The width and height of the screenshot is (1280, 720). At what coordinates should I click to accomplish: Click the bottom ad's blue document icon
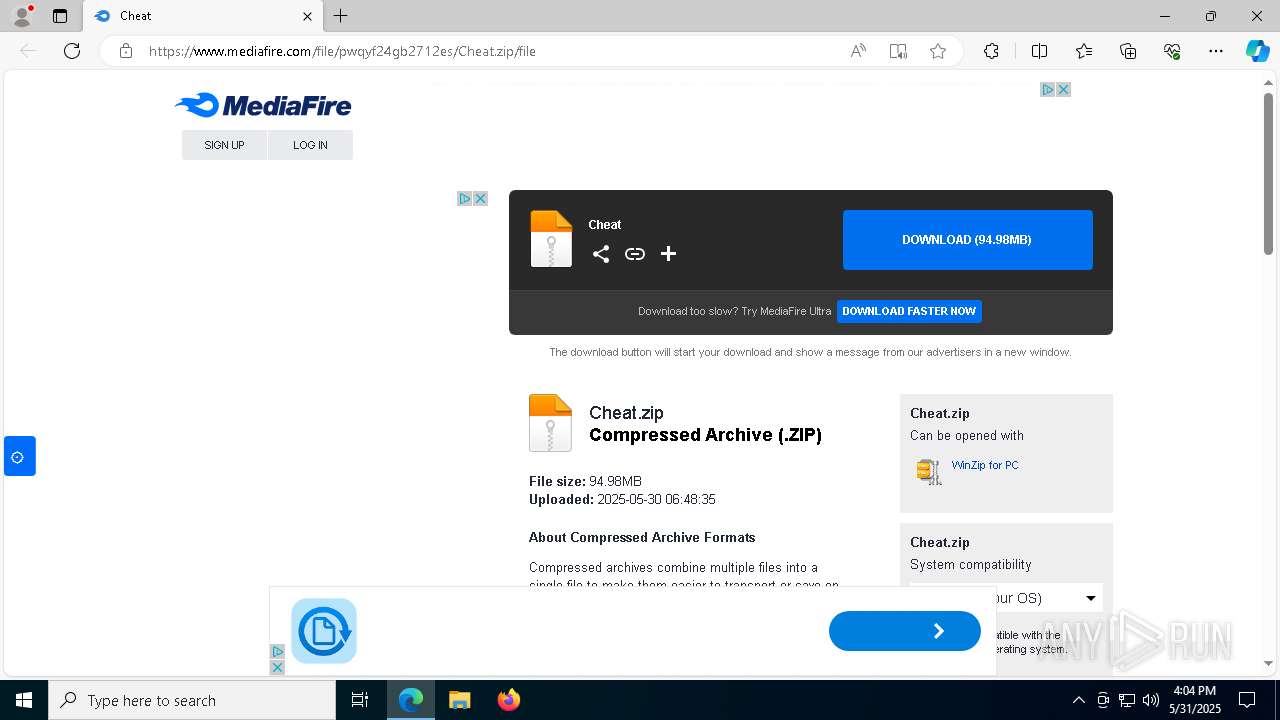tap(324, 631)
